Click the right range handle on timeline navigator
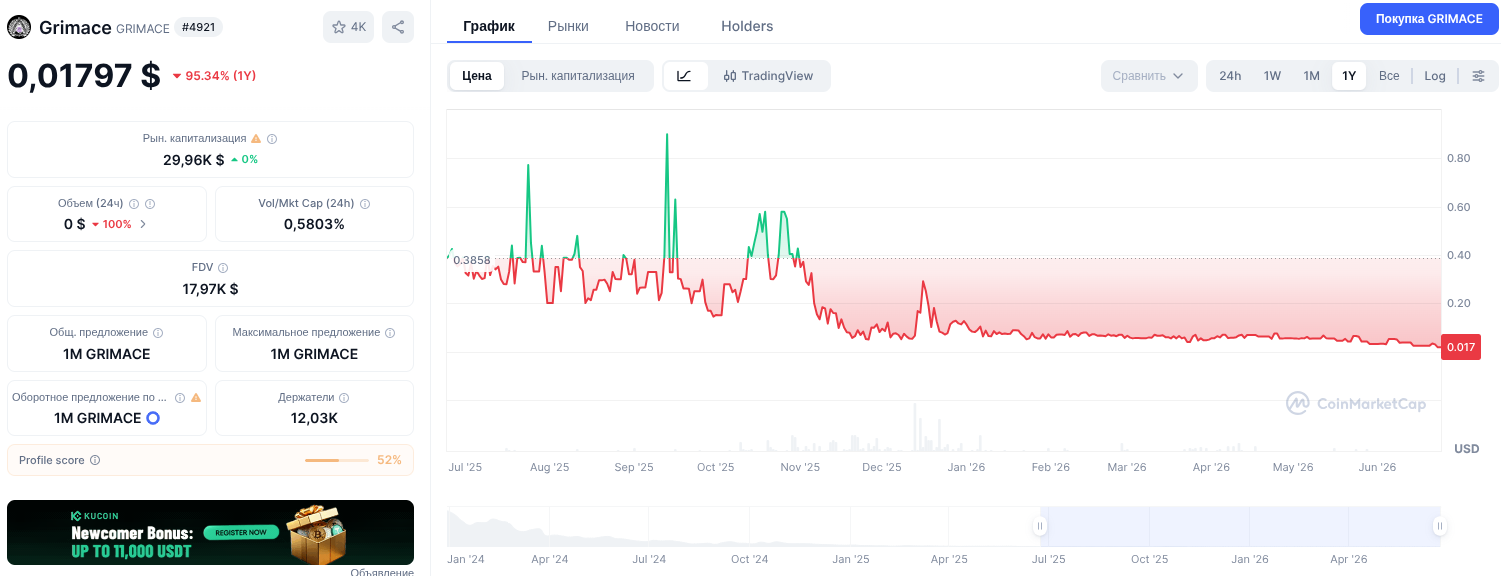 1440,526
